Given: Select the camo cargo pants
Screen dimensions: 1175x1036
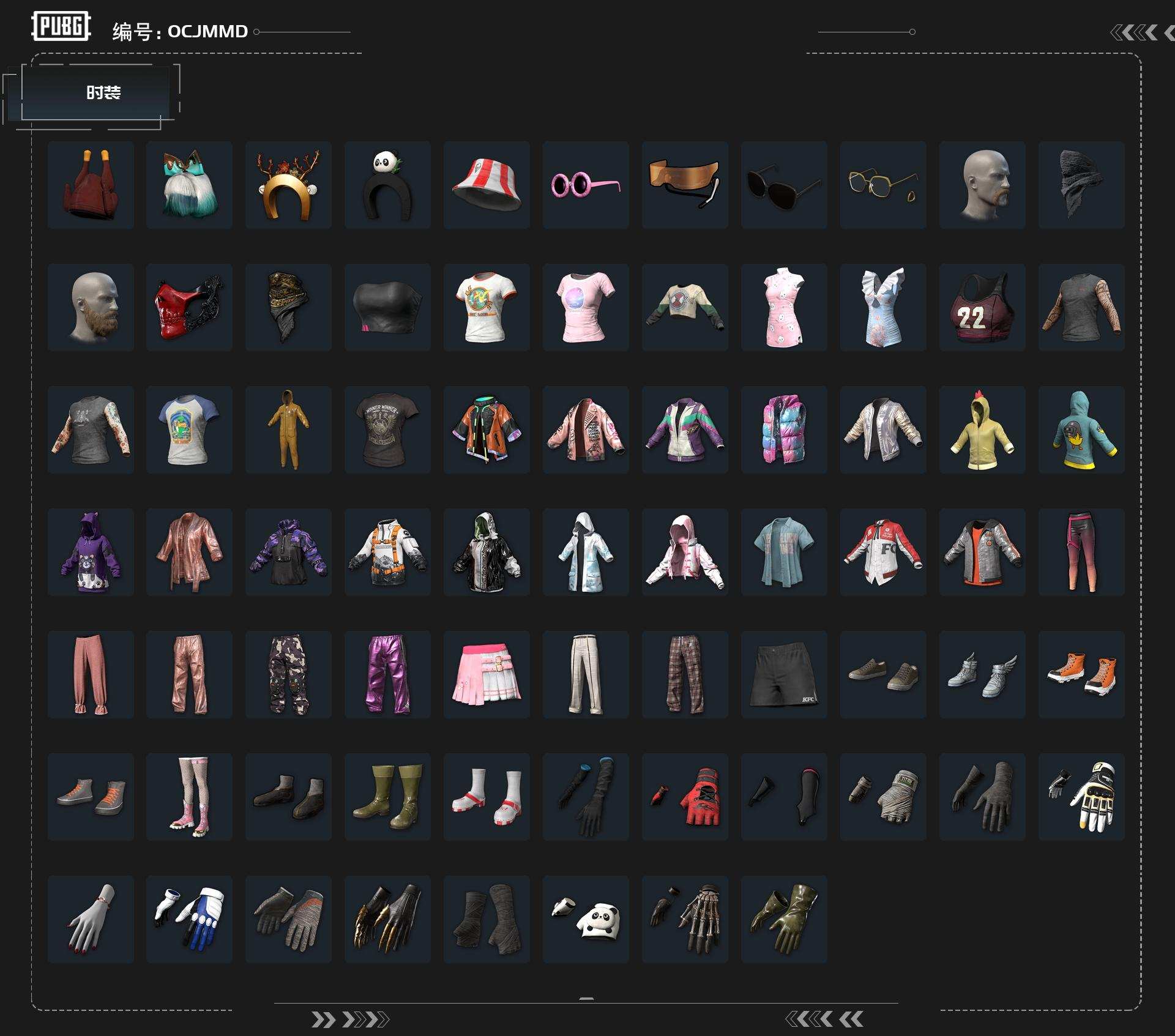Looking at the screenshot, I should (x=289, y=674).
